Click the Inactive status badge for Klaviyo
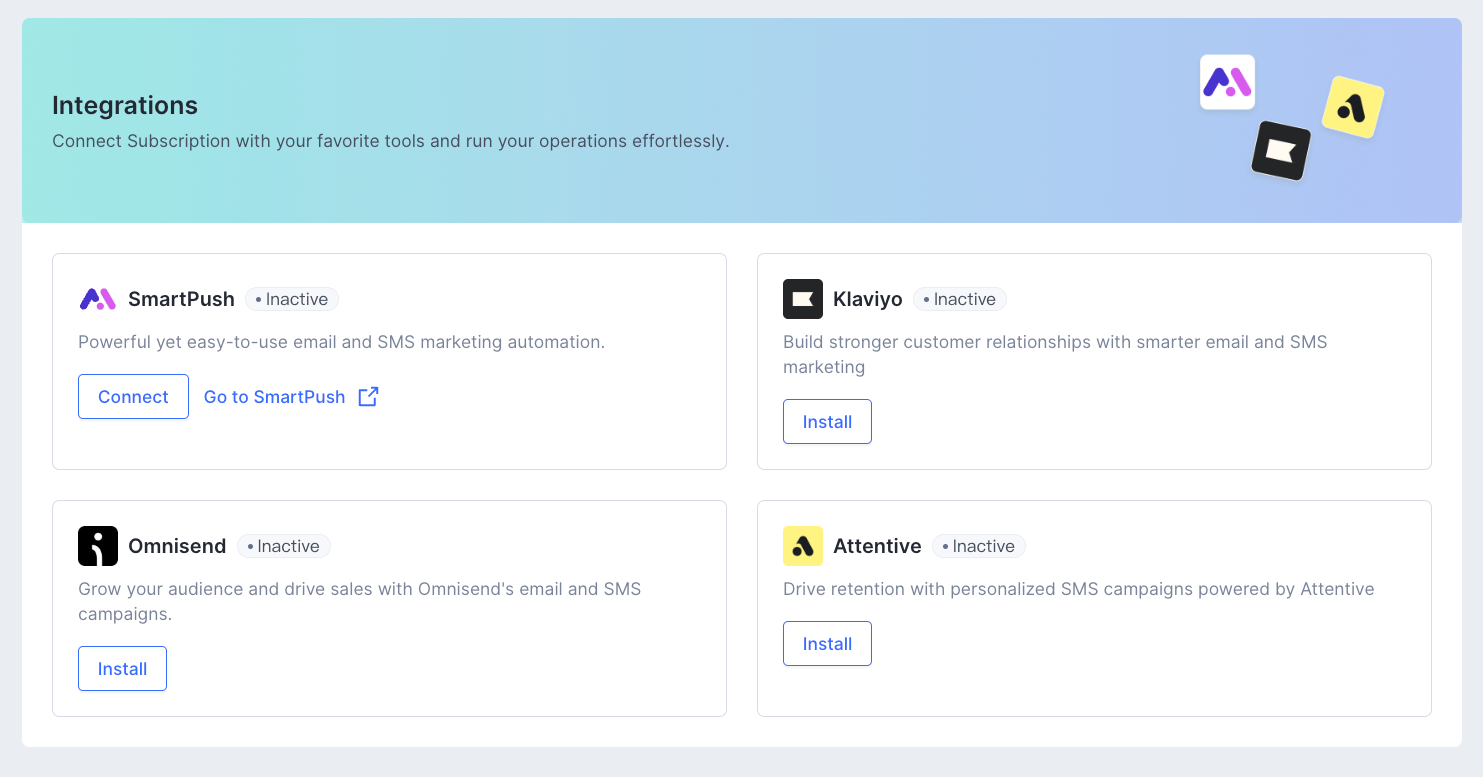The image size is (1483, 777). point(960,299)
